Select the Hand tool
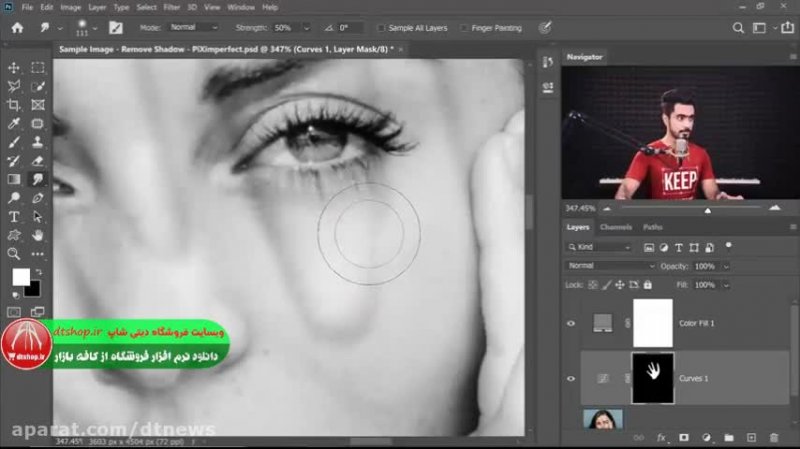Viewport: 800px width, 449px height. tap(37, 235)
